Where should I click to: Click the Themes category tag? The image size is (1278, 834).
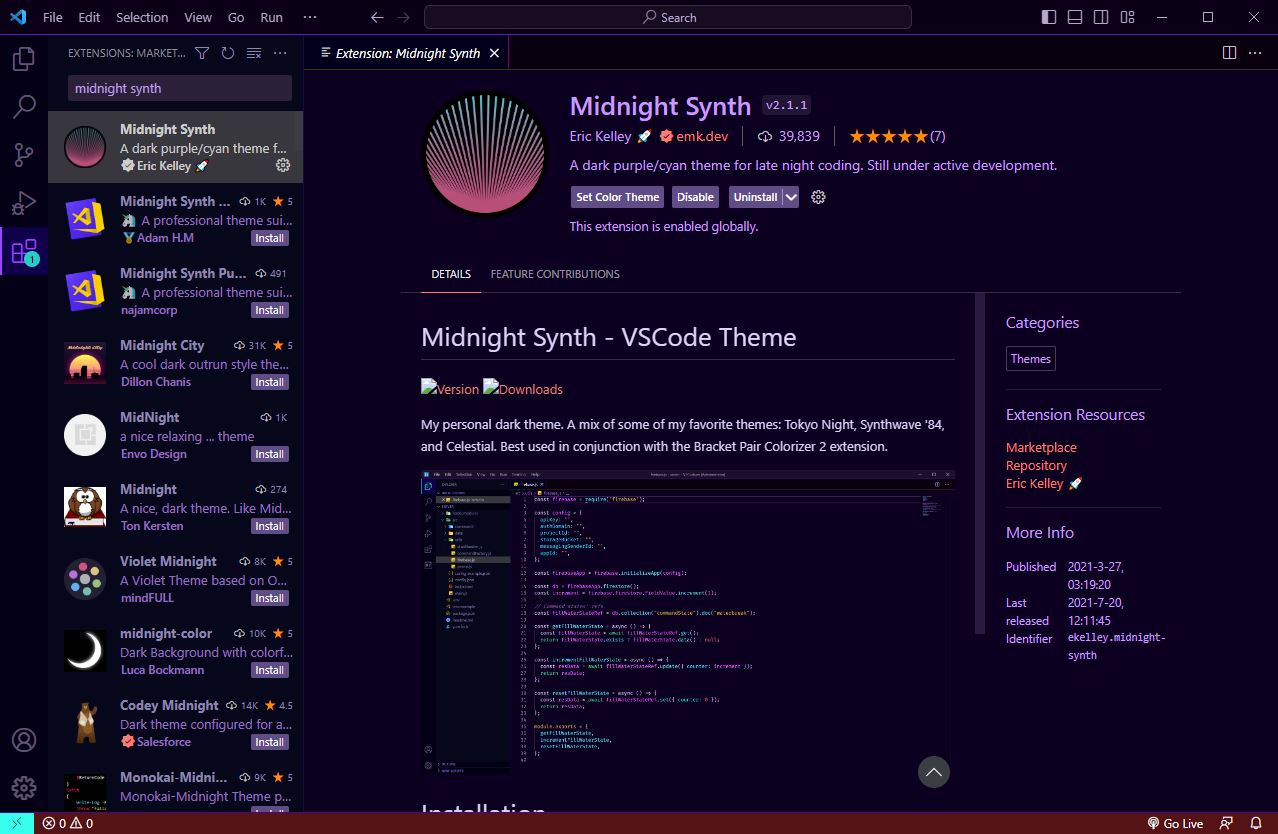[x=1031, y=359]
